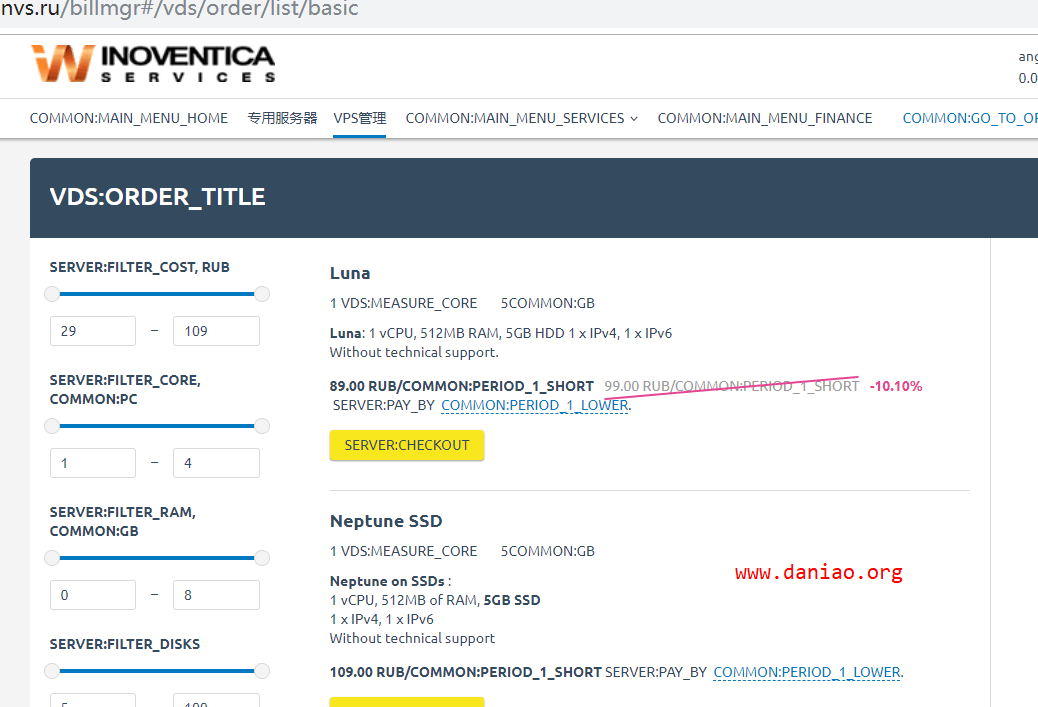Click the crossed-out 99.00 RUB old price
Screen dimensions: 1038x707
[x=731, y=386]
